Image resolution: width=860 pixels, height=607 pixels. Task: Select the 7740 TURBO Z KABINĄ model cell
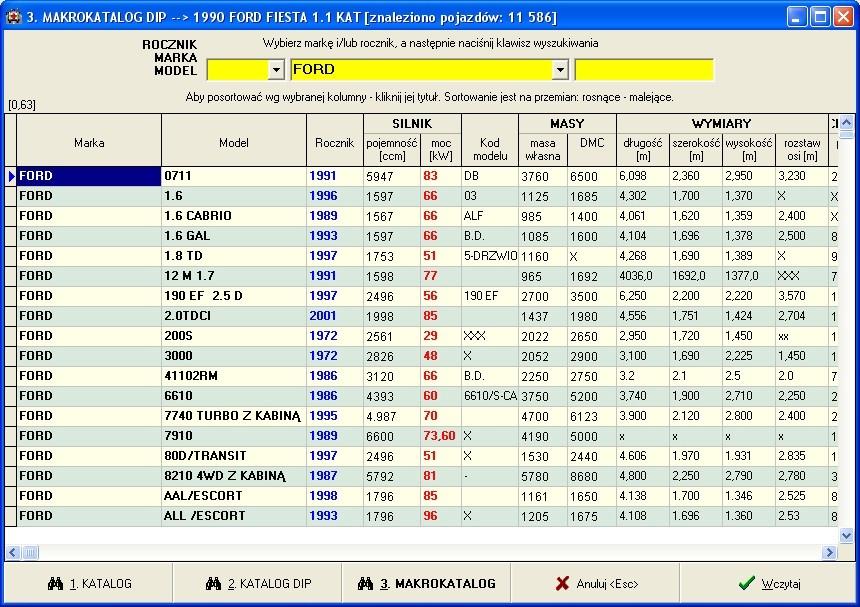pyautogui.click(x=234, y=416)
